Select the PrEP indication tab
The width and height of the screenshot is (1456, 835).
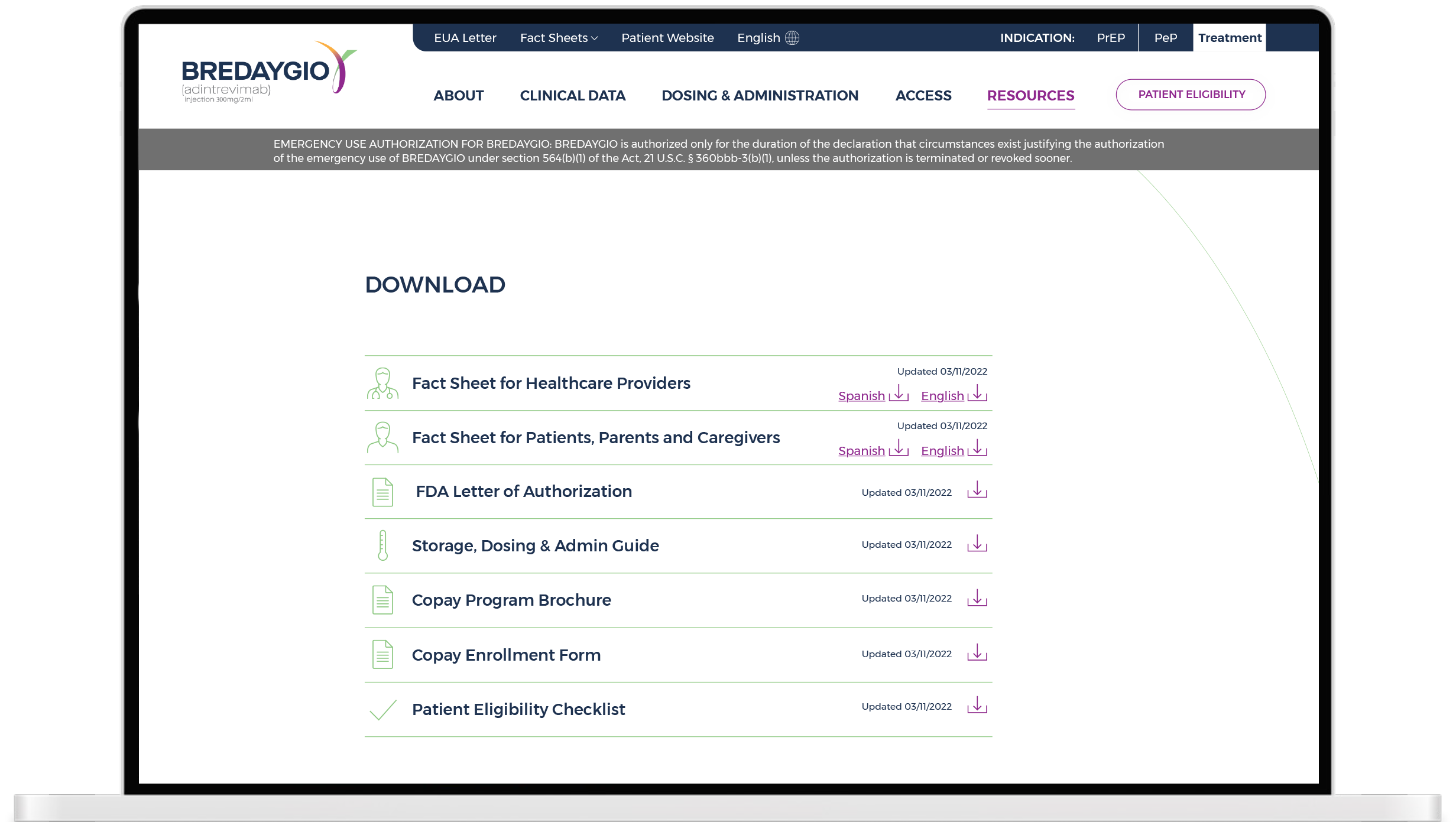point(1111,38)
